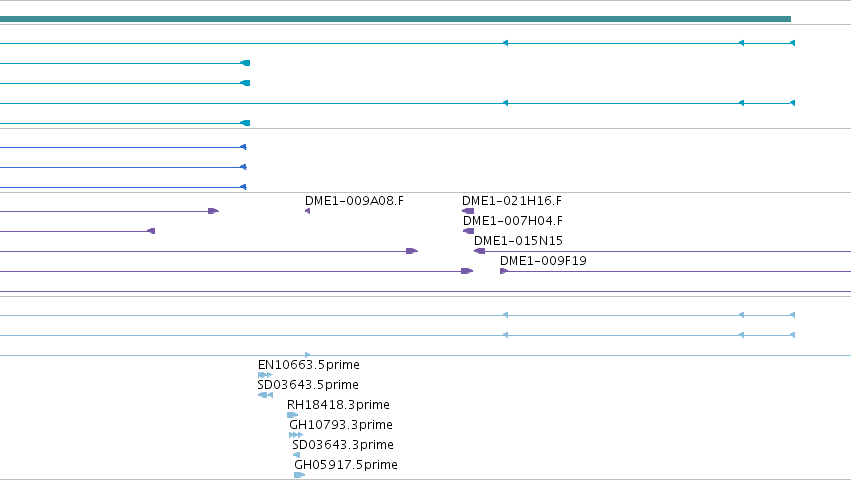
Task: Select the purple glyph under DME1-007H04.F
Action: 468,231
